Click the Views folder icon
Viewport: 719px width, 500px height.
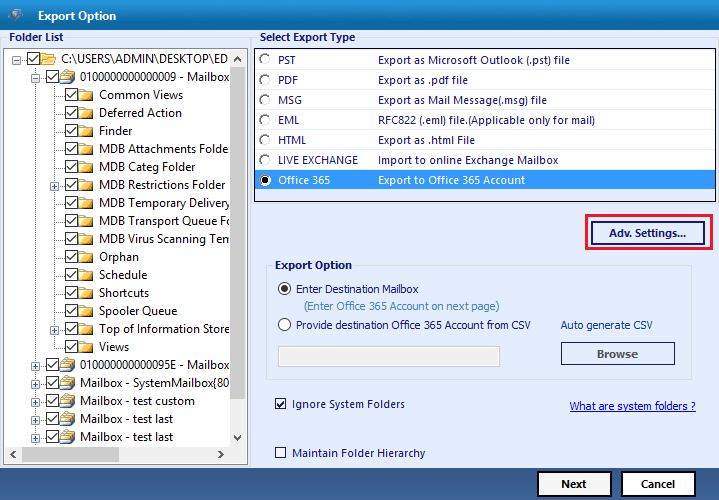[86, 347]
